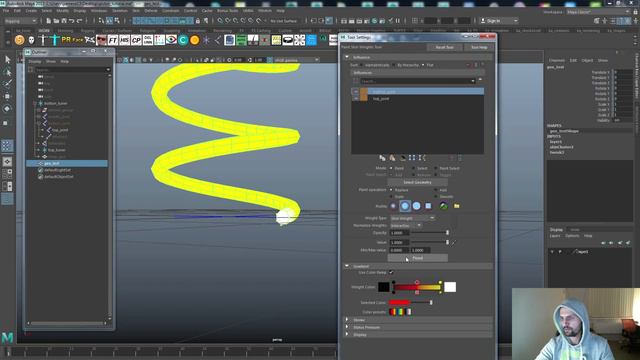Click the Tool Help button
The height and width of the screenshot is (360, 640).
point(479,47)
